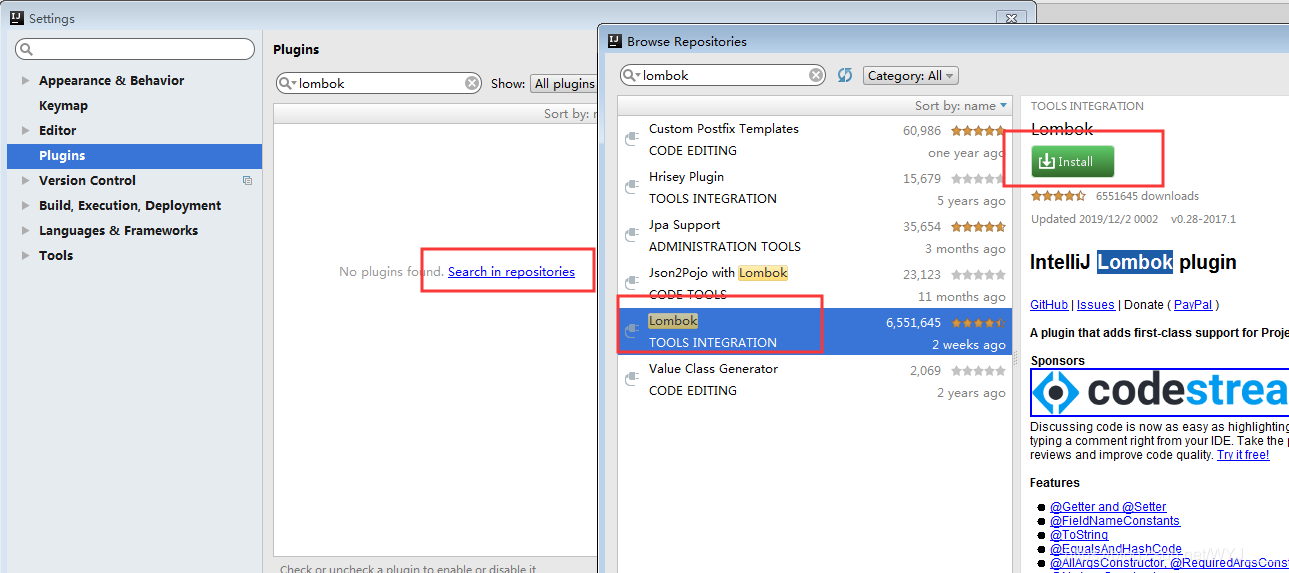The height and width of the screenshot is (573, 1289).
Task: Click the project-level icon next to Version Control
Action: [247, 181]
